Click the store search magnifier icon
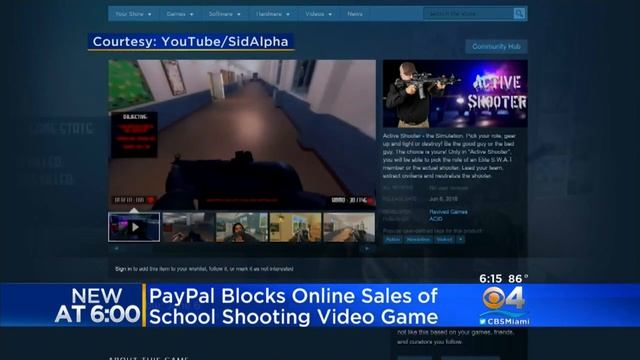The height and width of the screenshot is (360, 640). (519, 13)
